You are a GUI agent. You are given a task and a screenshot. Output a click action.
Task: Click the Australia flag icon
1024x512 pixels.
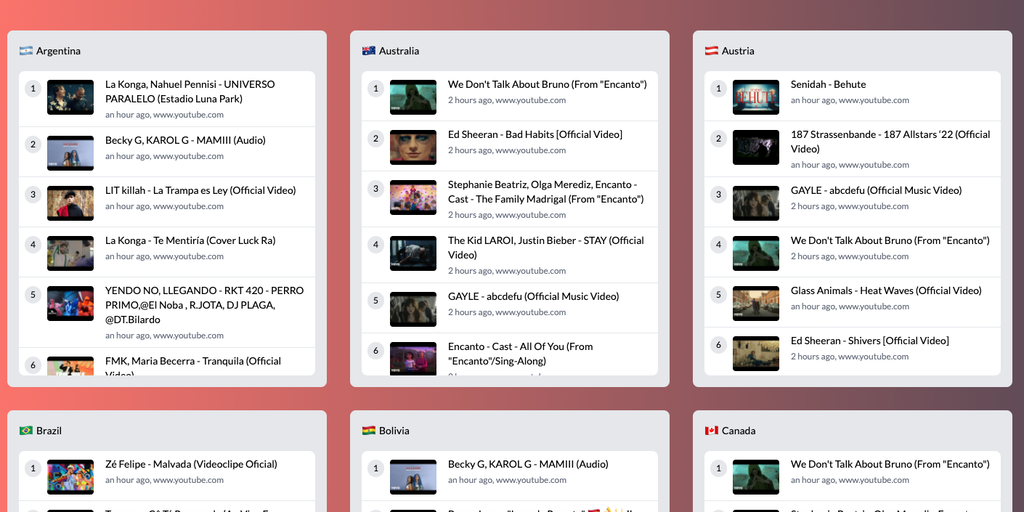pyautogui.click(x=369, y=51)
